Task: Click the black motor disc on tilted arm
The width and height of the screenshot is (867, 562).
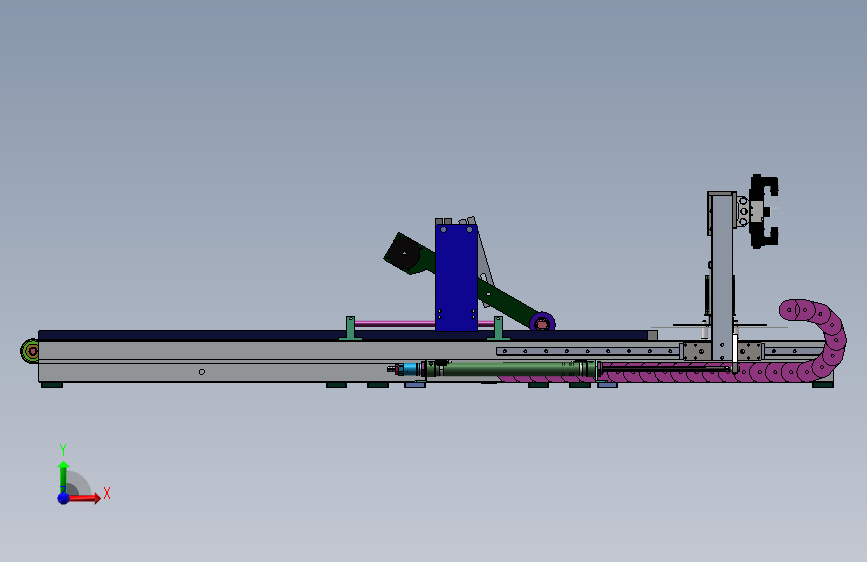Action: [404, 254]
